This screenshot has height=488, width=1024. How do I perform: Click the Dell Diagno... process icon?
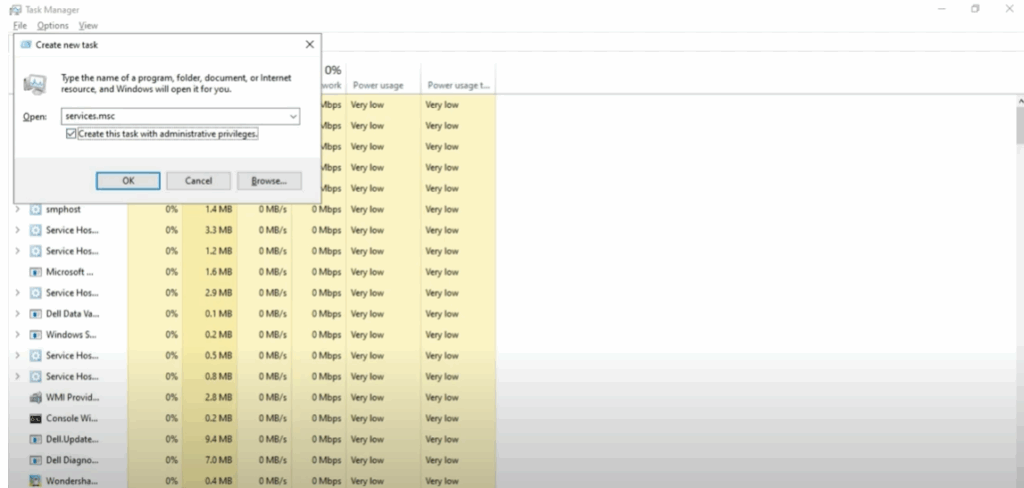coord(35,461)
